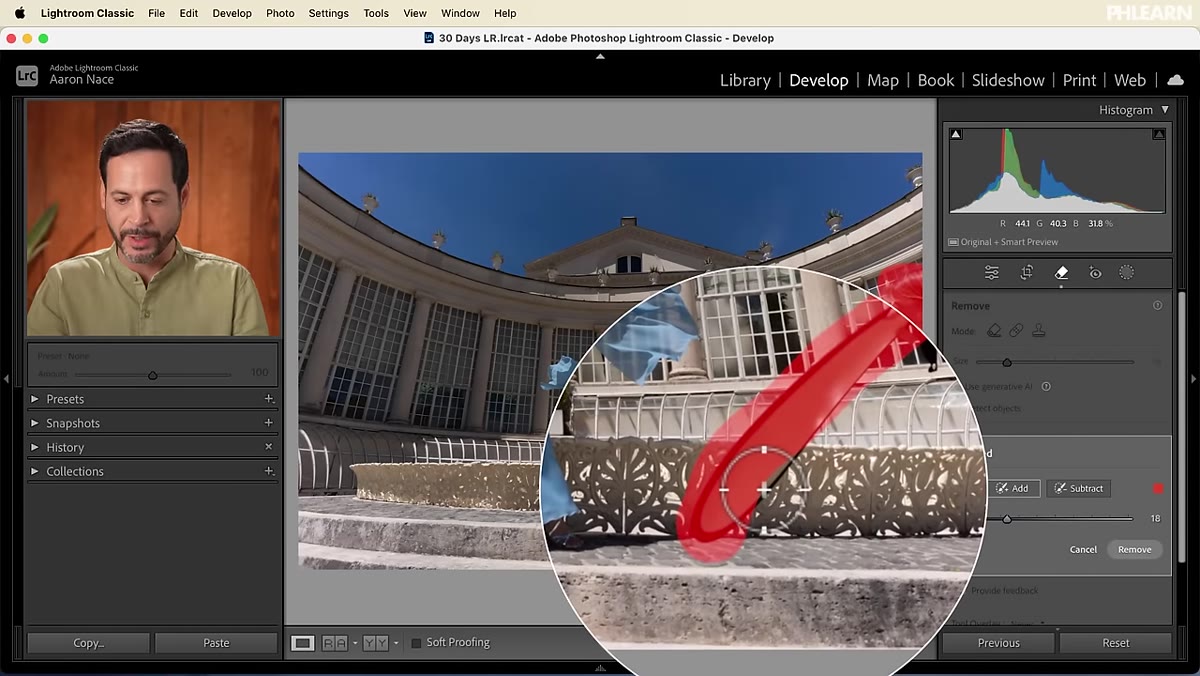Open the File menu
The height and width of the screenshot is (676, 1200).
pyautogui.click(x=156, y=13)
